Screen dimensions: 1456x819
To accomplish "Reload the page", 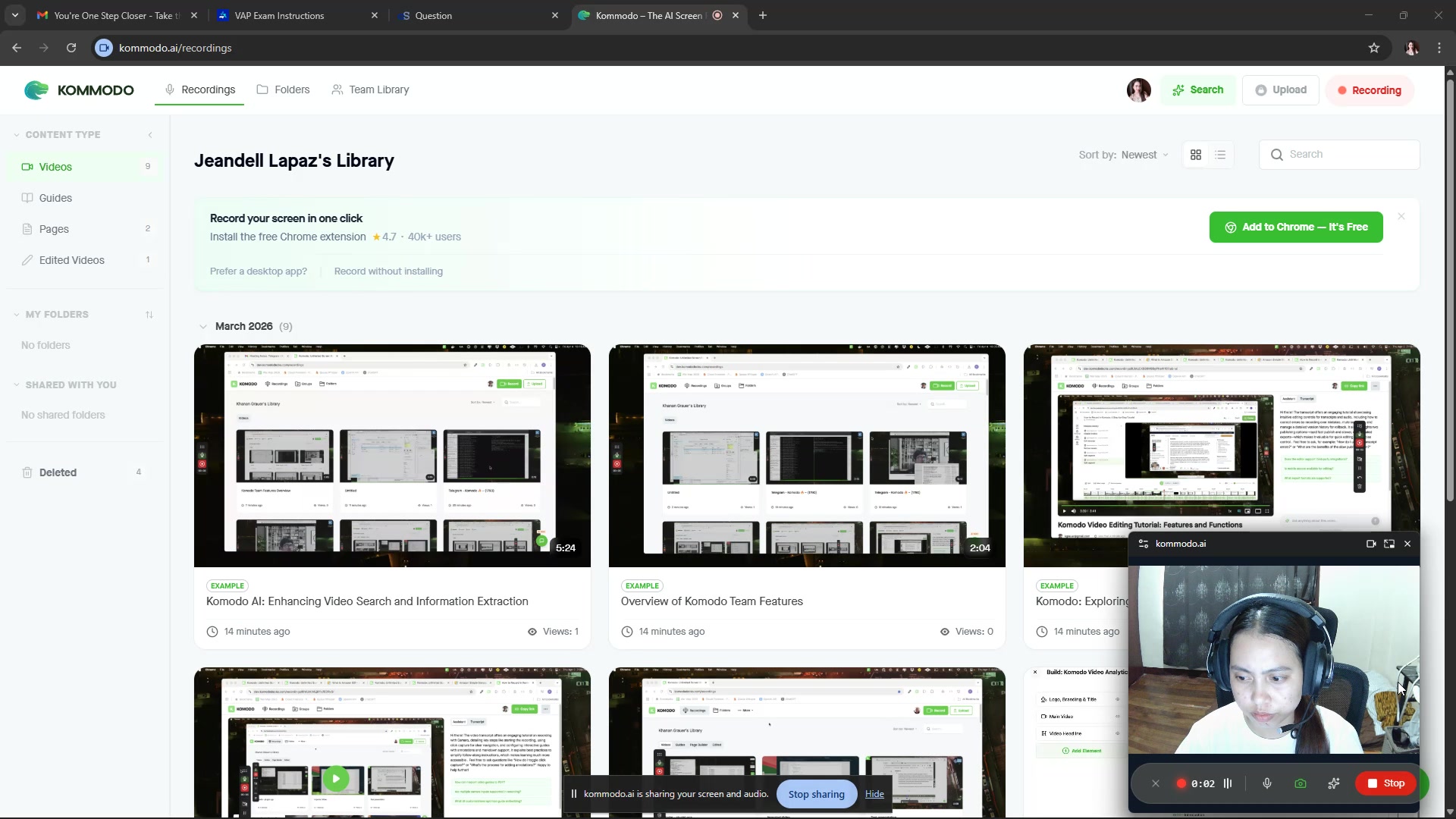I will 71,48.
